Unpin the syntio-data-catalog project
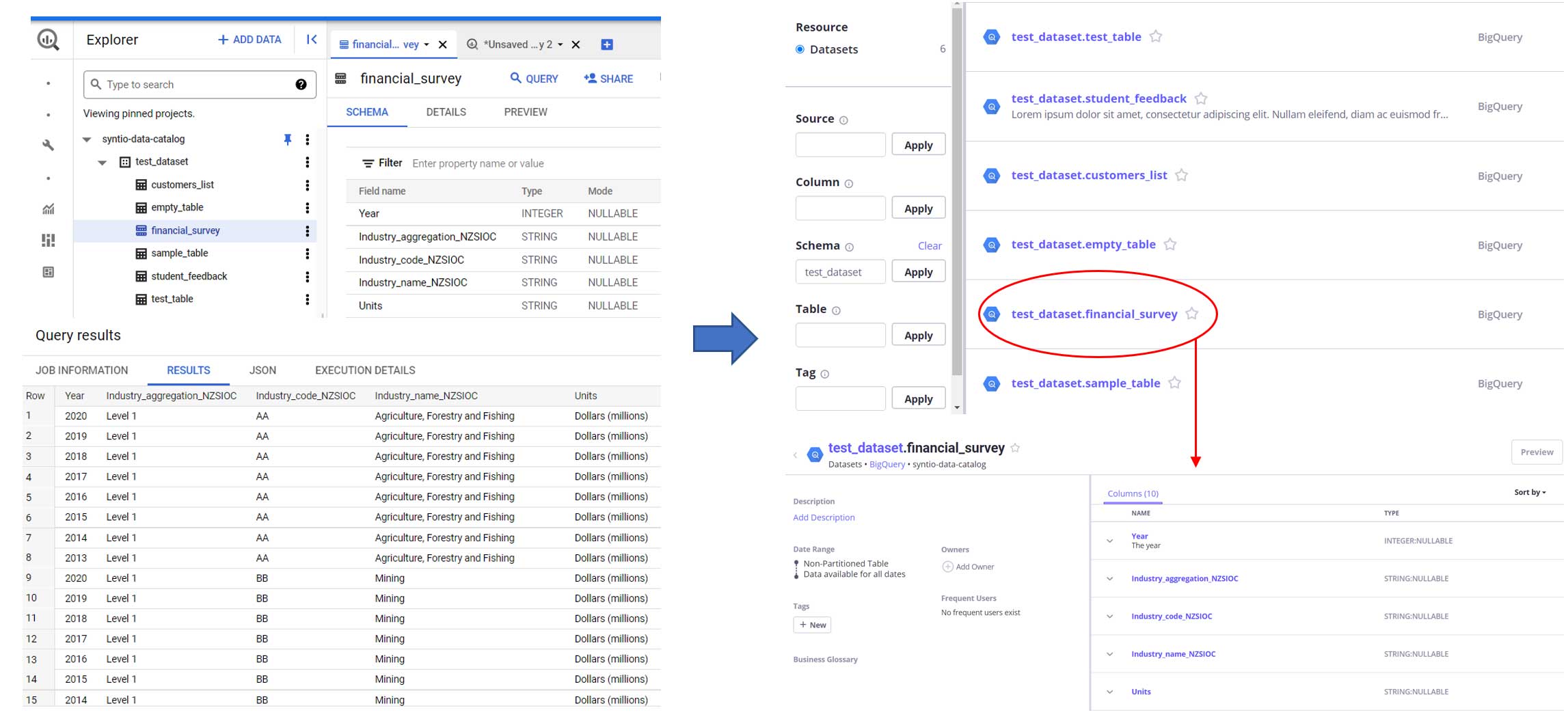This screenshot has height=719, width=1568. click(x=287, y=139)
